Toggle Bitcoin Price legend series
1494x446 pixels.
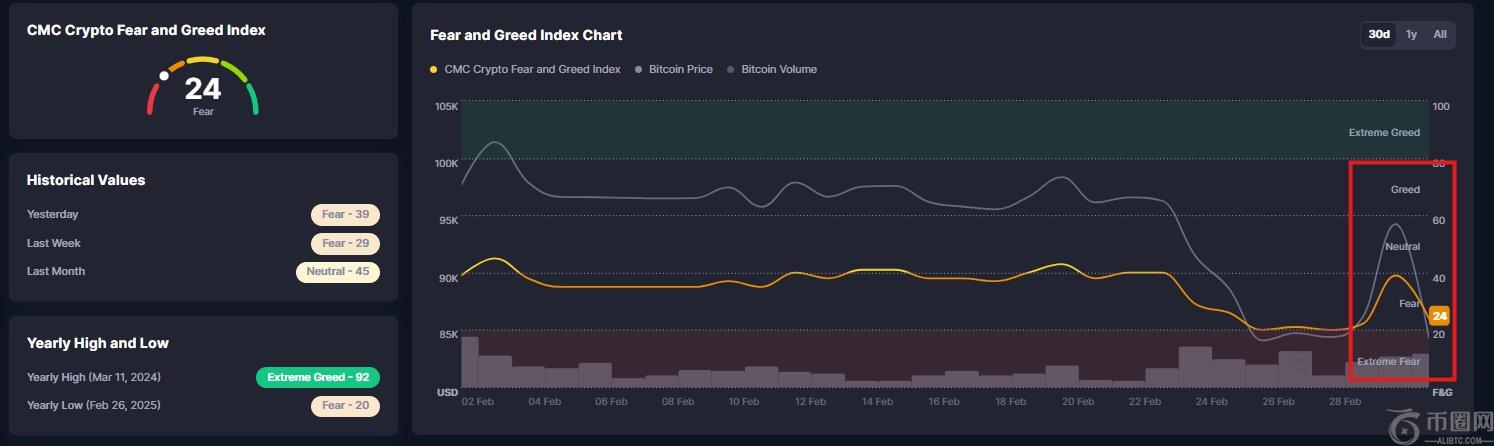click(x=680, y=70)
